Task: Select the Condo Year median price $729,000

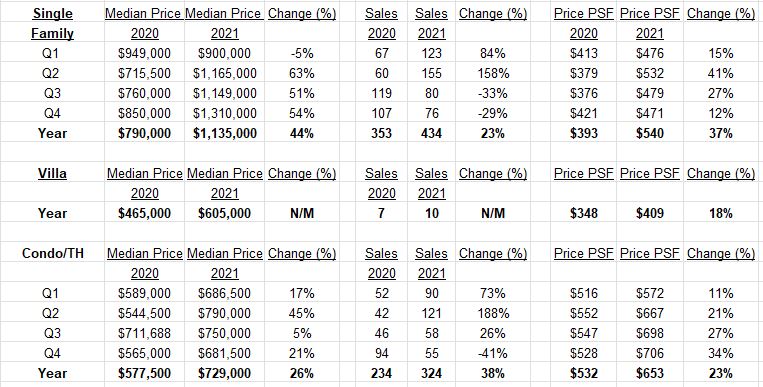Action: coord(224,373)
